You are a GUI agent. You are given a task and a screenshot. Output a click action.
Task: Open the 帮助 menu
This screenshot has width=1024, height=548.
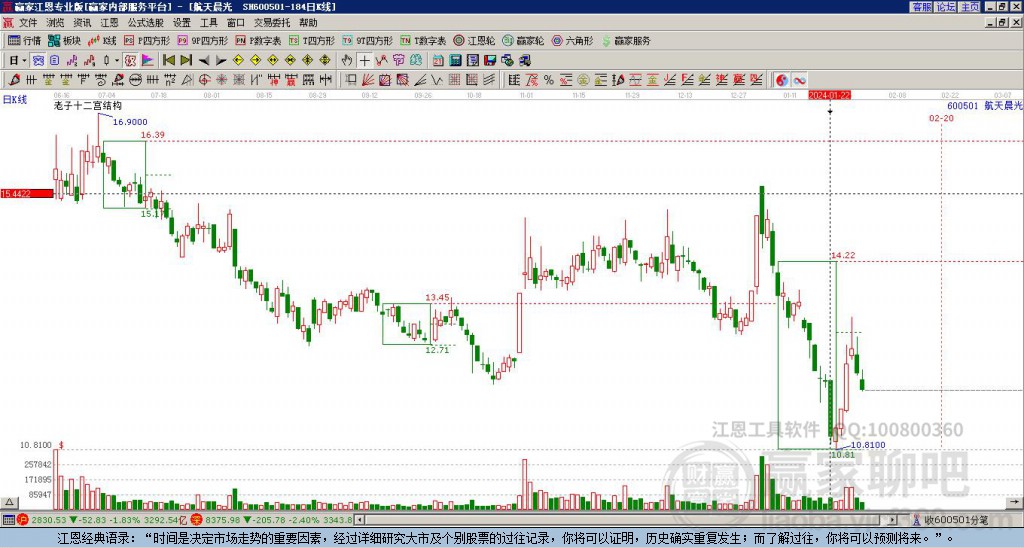308,23
